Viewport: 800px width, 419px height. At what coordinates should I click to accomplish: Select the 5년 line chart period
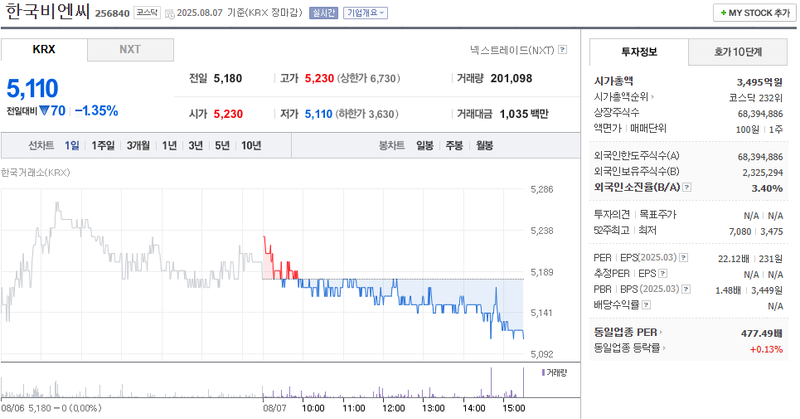[222, 145]
